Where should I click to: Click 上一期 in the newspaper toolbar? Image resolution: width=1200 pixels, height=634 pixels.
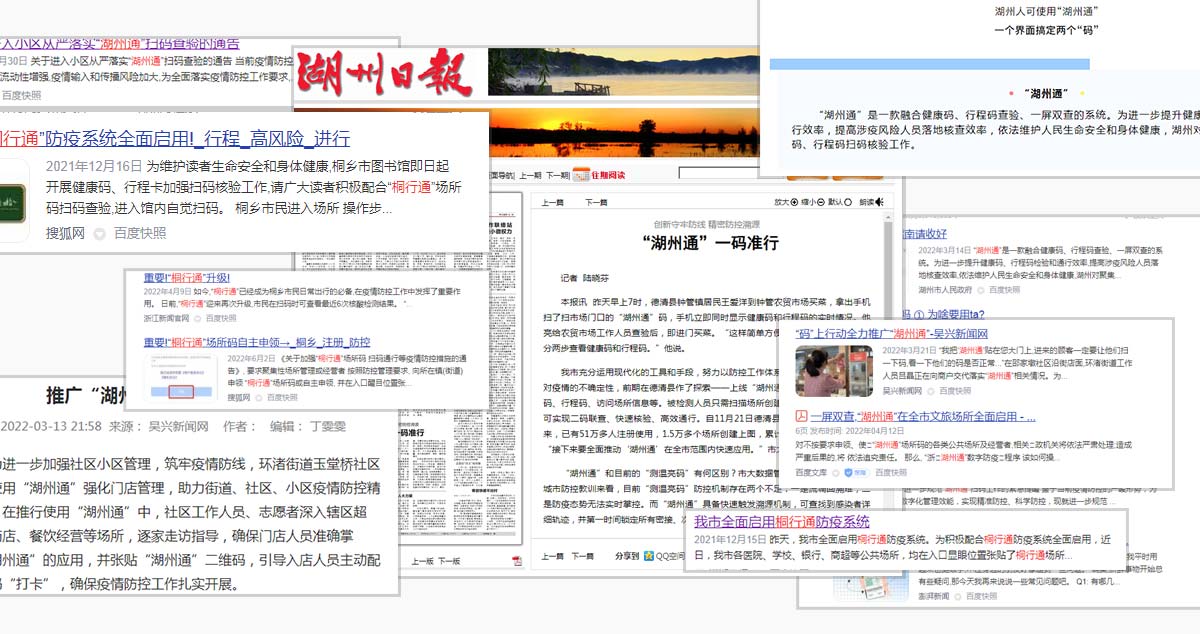click(530, 175)
